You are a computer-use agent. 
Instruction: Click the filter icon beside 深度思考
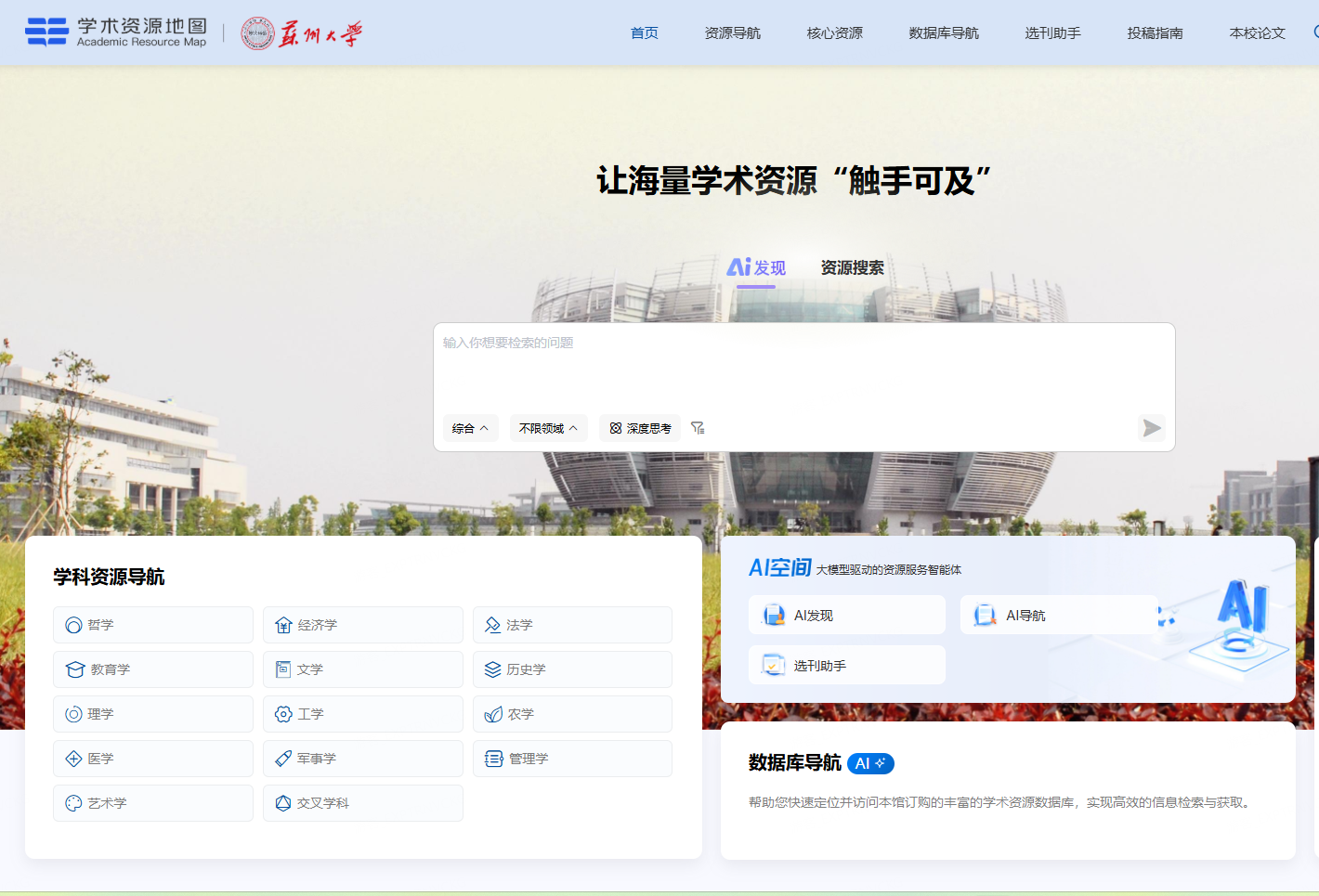(x=698, y=428)
